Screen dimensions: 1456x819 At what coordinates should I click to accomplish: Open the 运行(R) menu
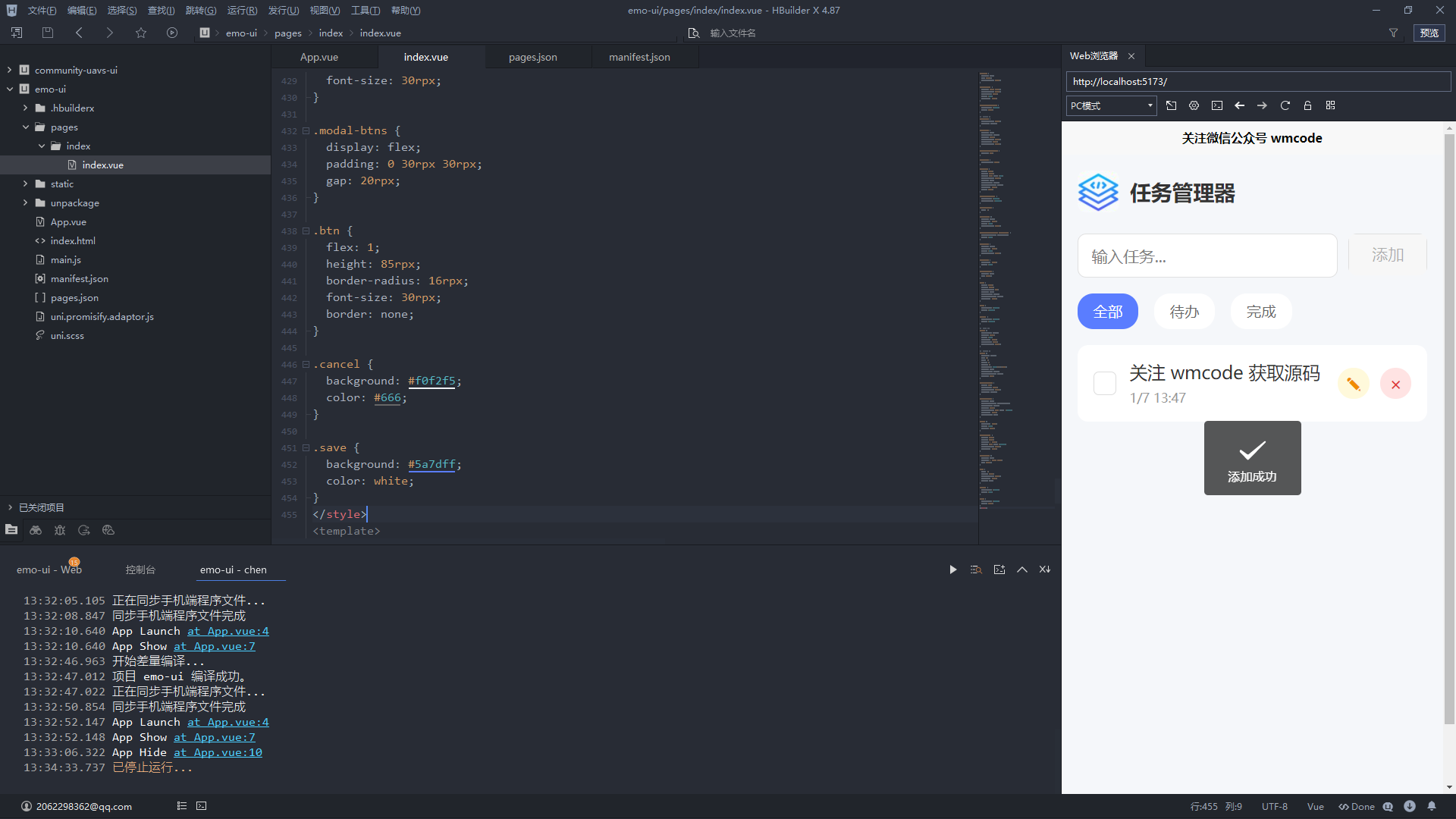pyautogui.click(x=242, y=10)
